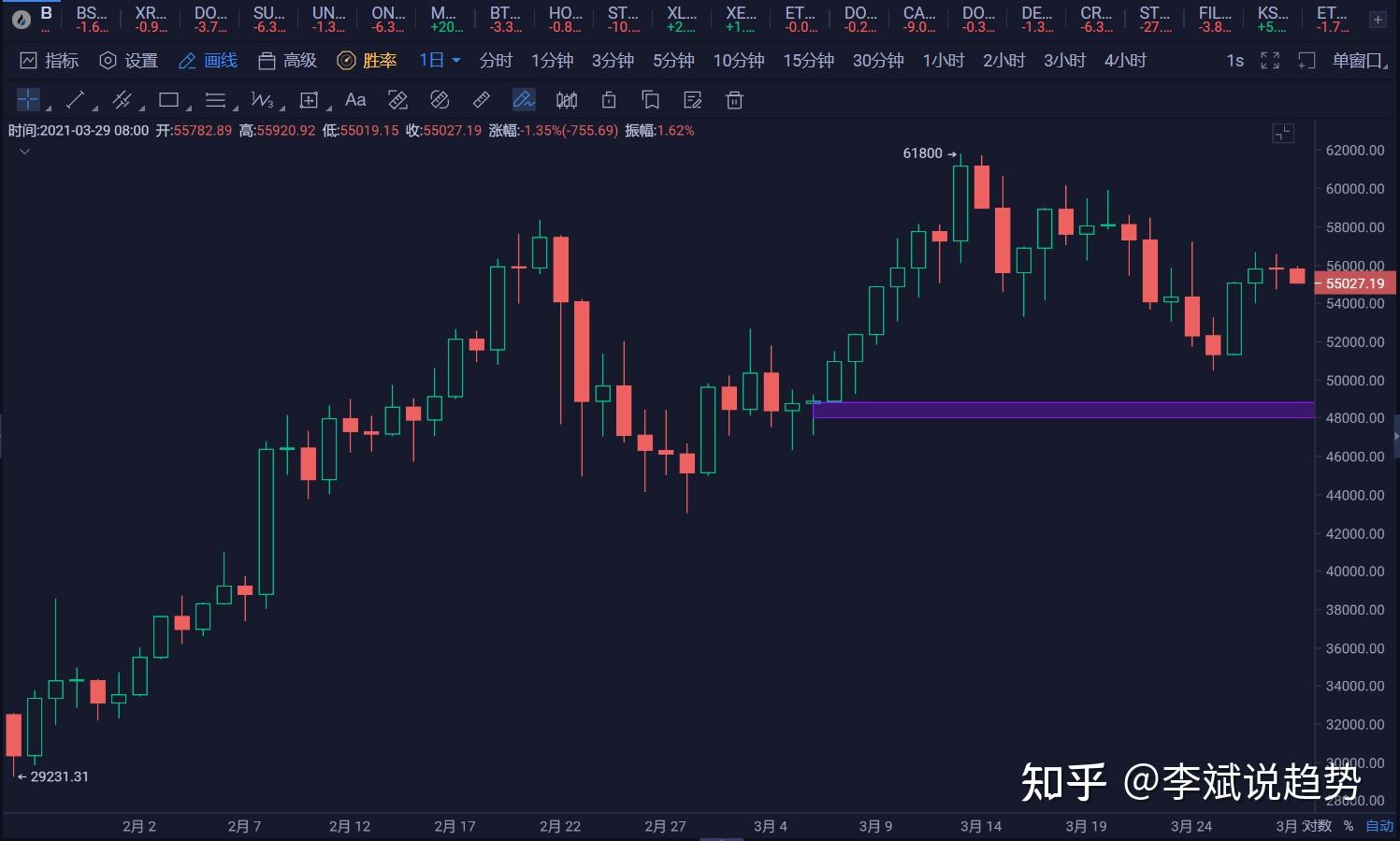Click the candlestick pattern tool icon
The width and height of the screenshot is (1400, 841).
(x=567, y=100)
